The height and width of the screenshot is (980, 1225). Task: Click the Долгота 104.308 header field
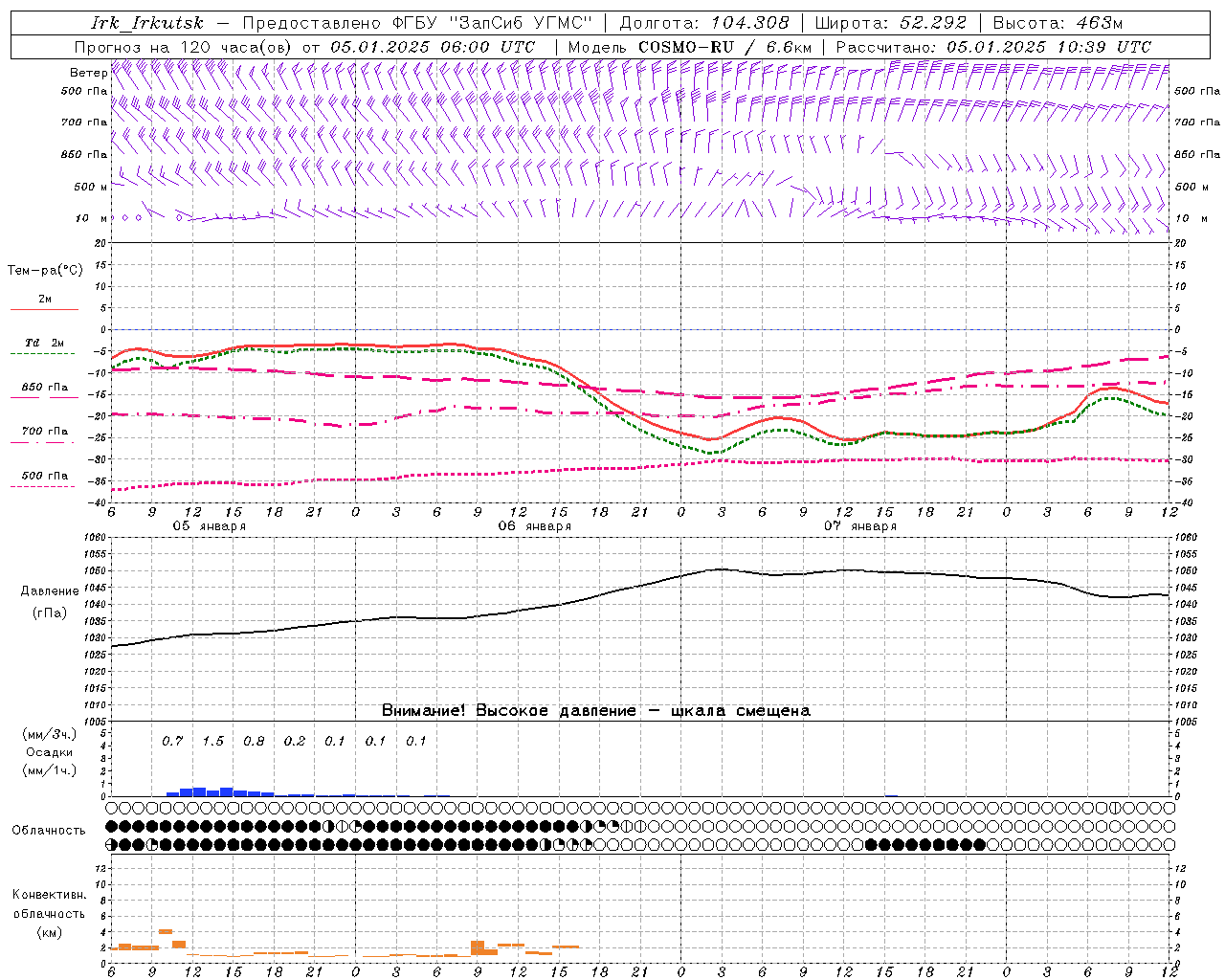(x=704, y=23)
